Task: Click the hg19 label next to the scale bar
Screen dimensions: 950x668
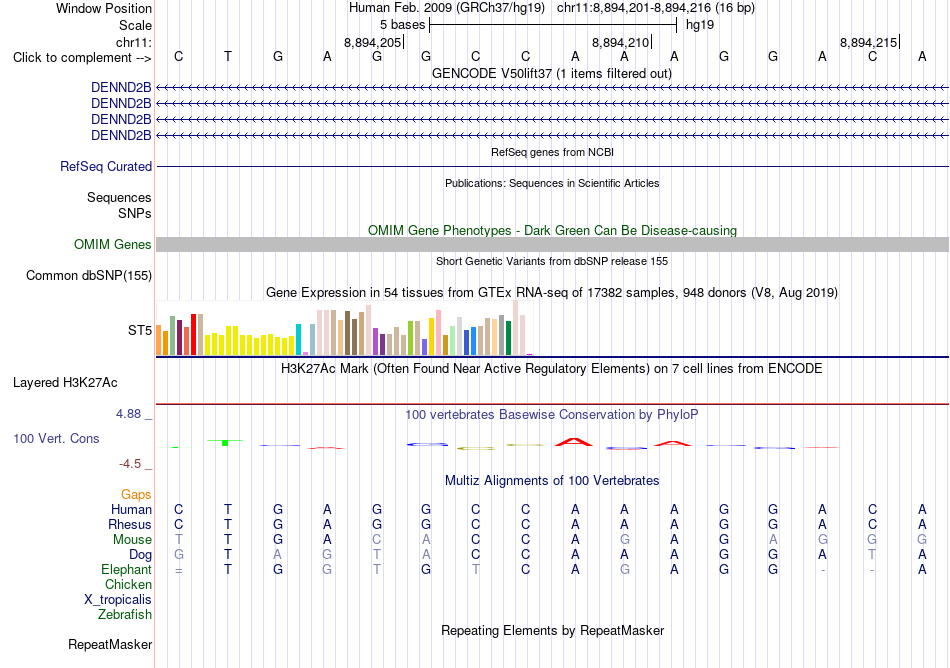Action: pyautogui.click(x=700, y=25)
